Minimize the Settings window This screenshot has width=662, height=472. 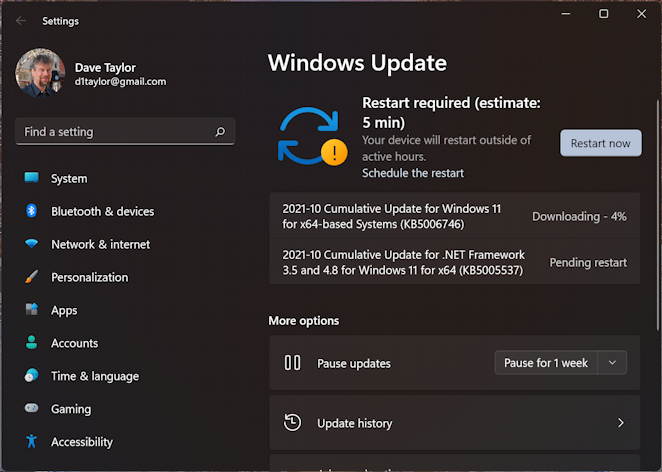(566, 14)
